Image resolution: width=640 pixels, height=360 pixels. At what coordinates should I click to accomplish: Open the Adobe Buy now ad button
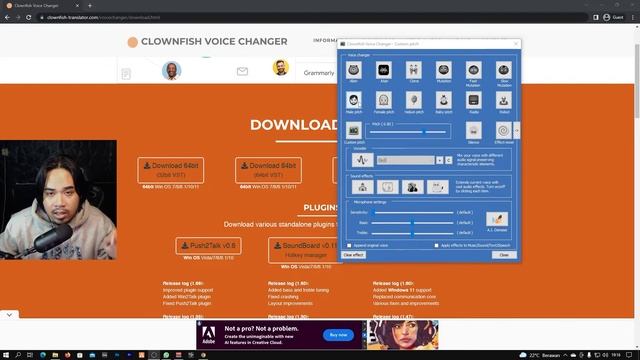point(338,335)
